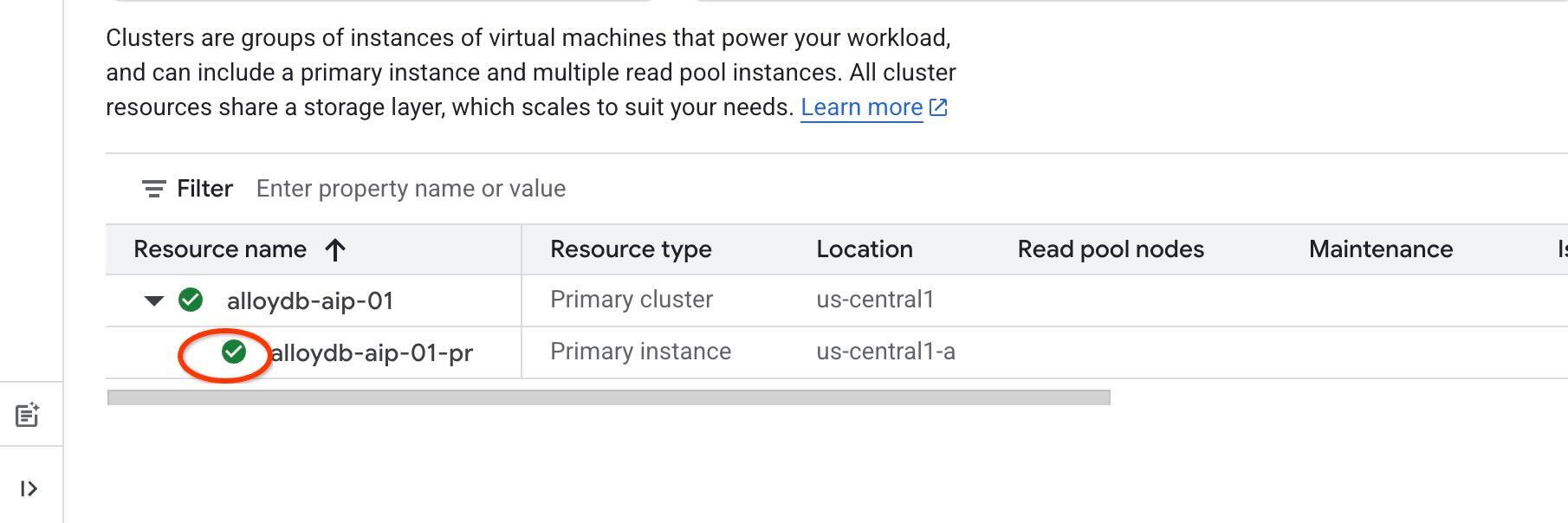Click the release notes icon in sidebar

(x=28, y=416)
